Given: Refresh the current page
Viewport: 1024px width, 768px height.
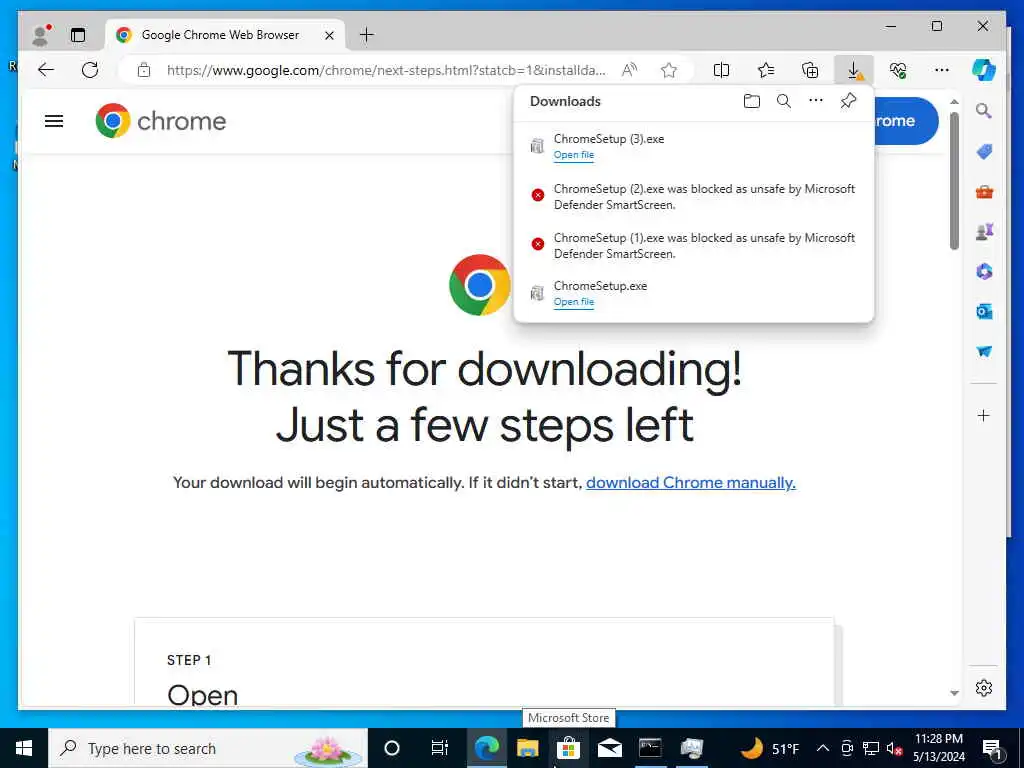Looking at the screenshot, I should click(x=90, y=70).
